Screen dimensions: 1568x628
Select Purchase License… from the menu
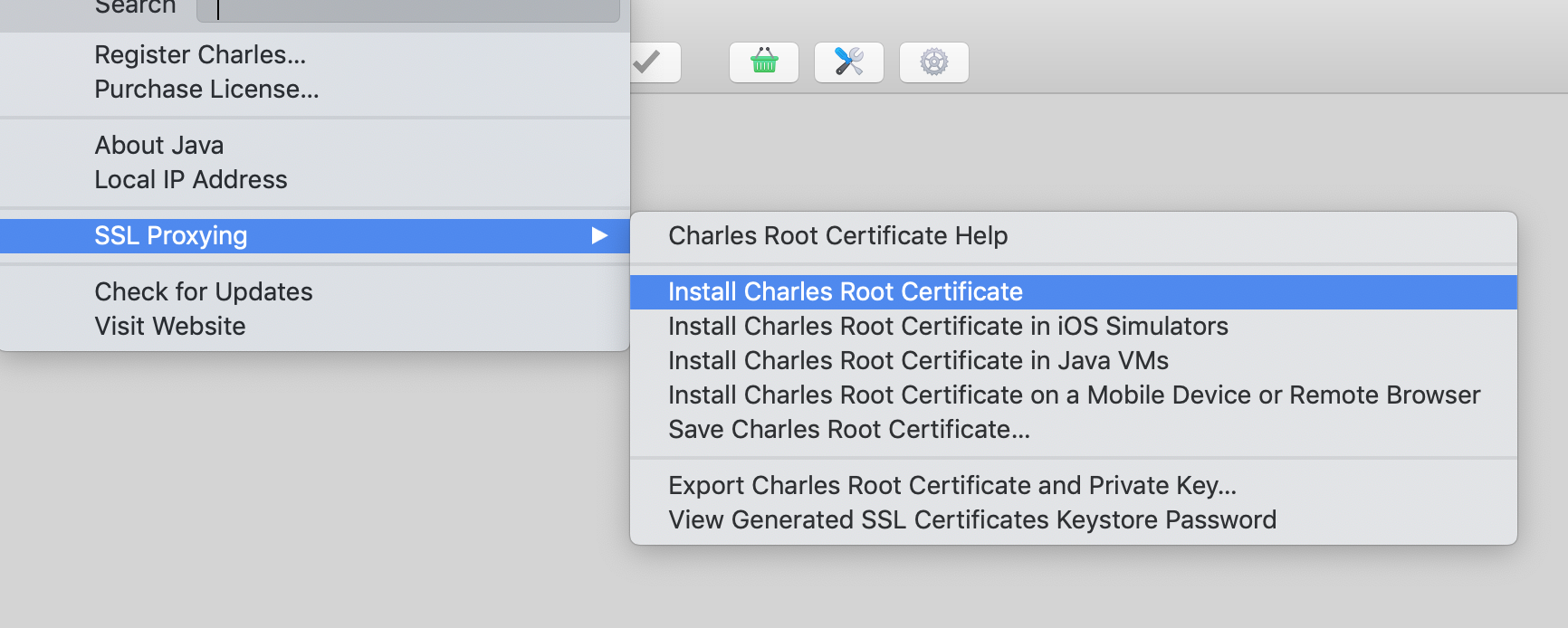coord(315,90)
